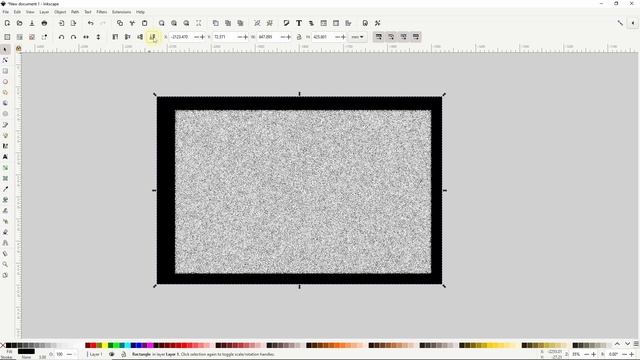Select the Node editing tool
The image size is (640, 360).
coord(5,60)
